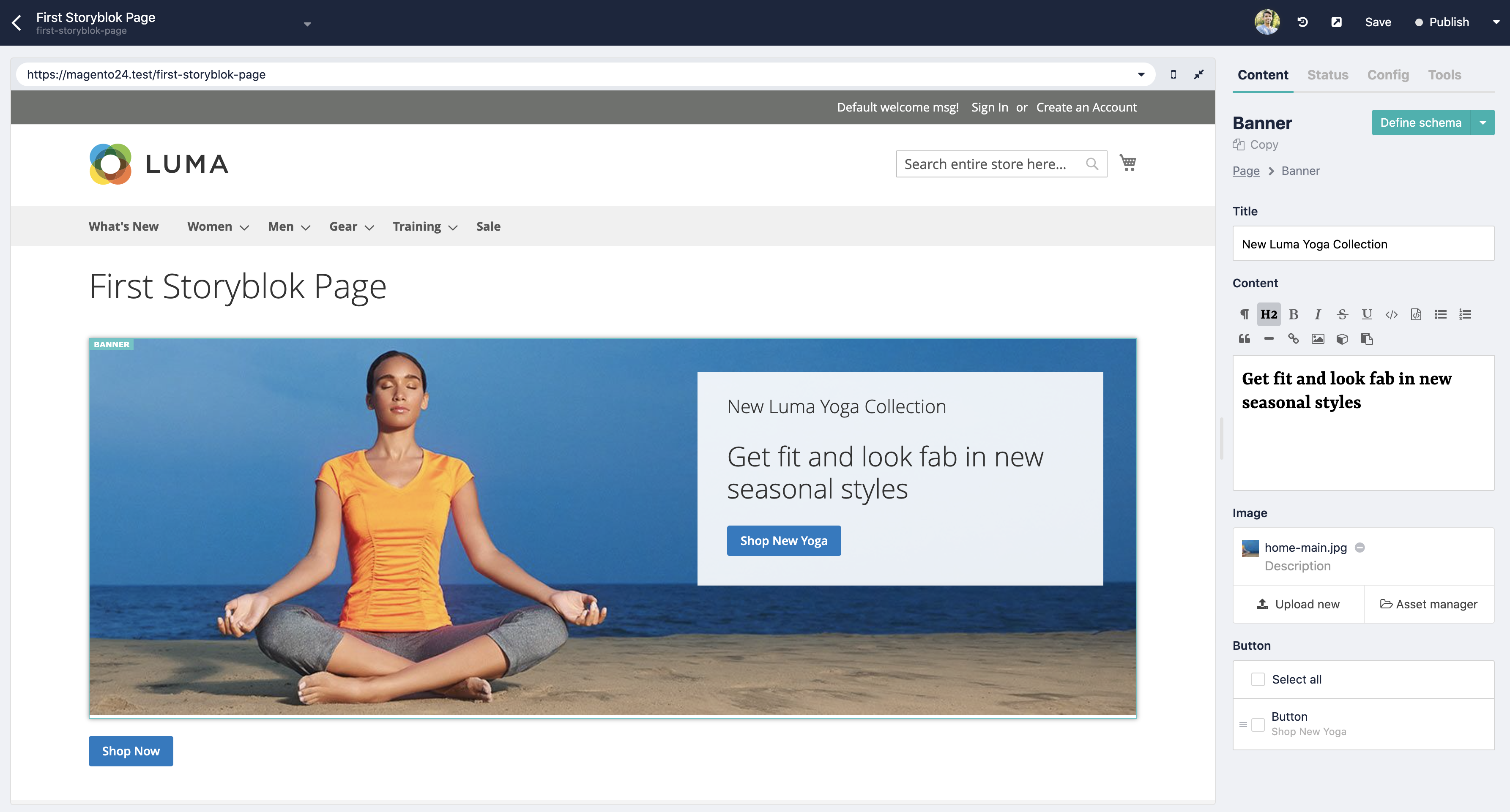Screen dimensions: 1510x812
Task: Create a bullet list in Content editor
Action: 1440,315
